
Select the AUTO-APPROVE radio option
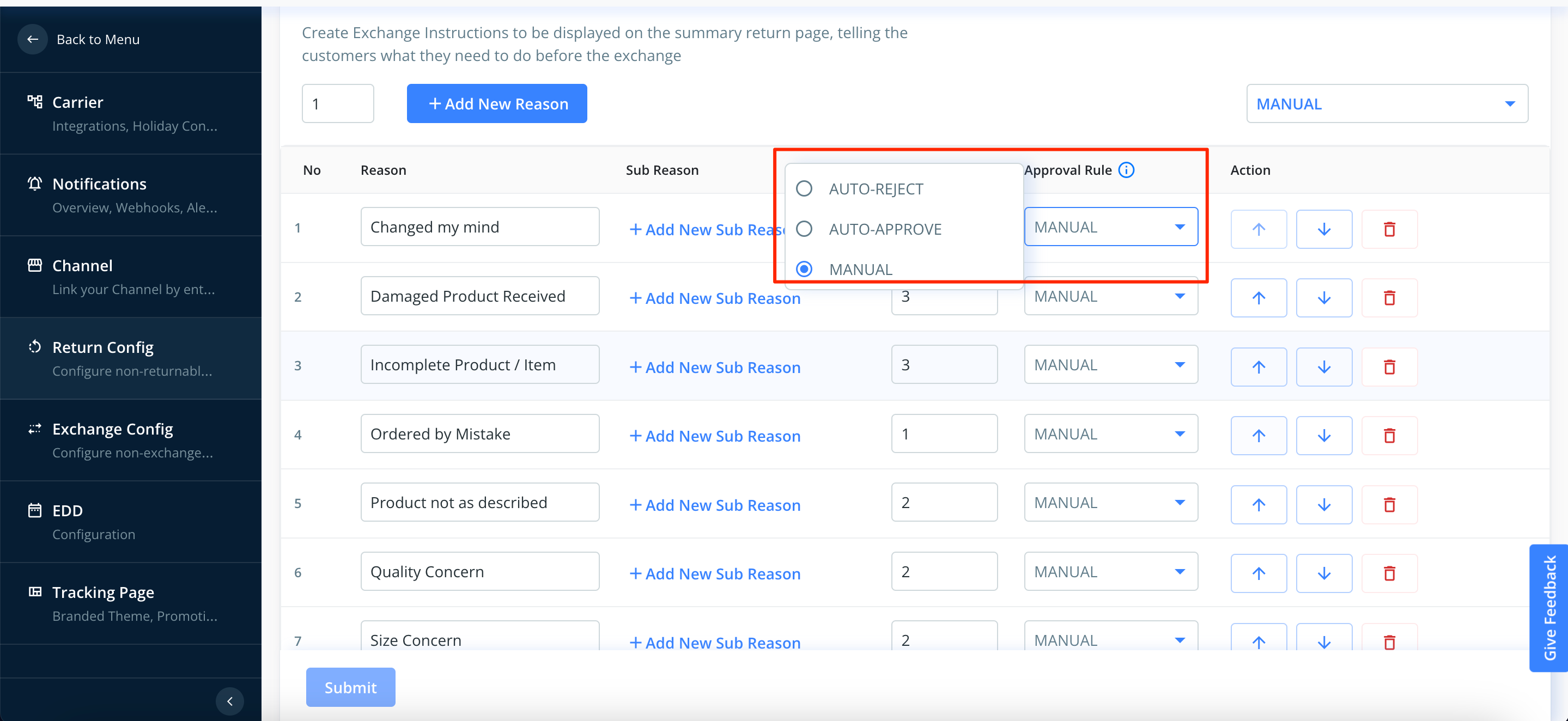coord(804,229)
